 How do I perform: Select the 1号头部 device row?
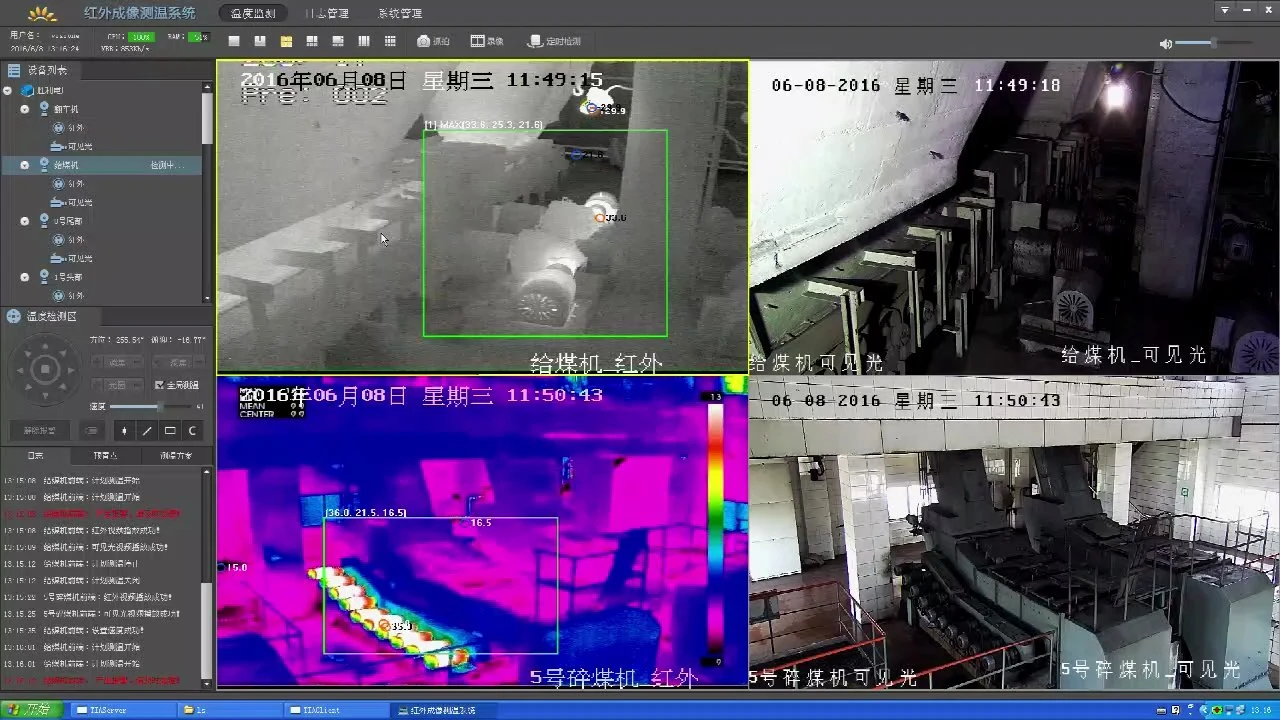coord(100,276)
